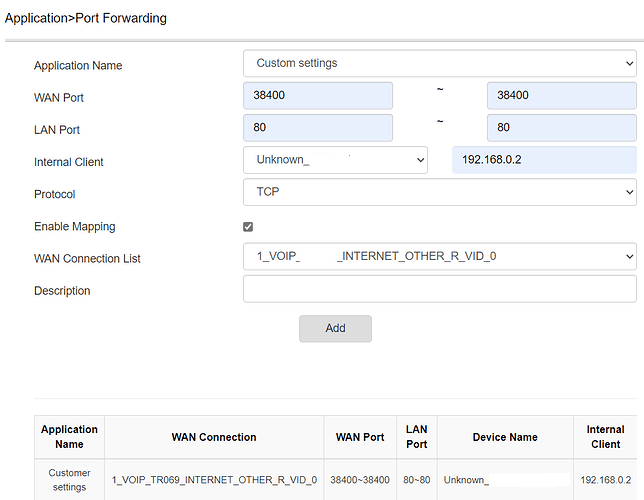Open the WAN Connection List dropdown

tap(439, 256)
